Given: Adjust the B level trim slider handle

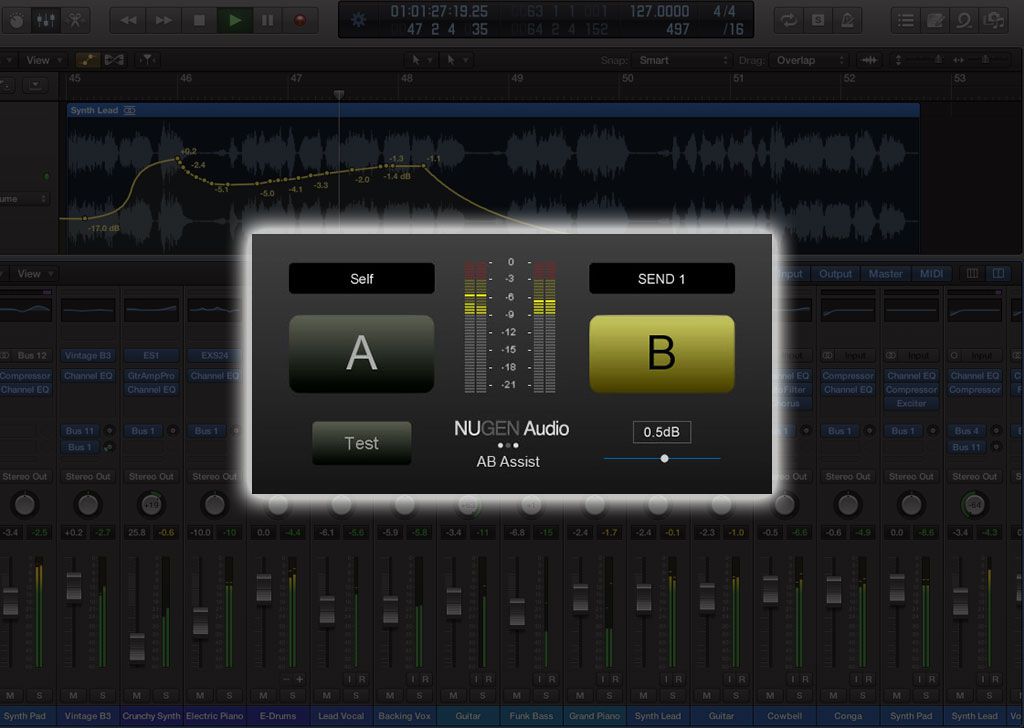Looking at the screenshot, I should [664, 458].
